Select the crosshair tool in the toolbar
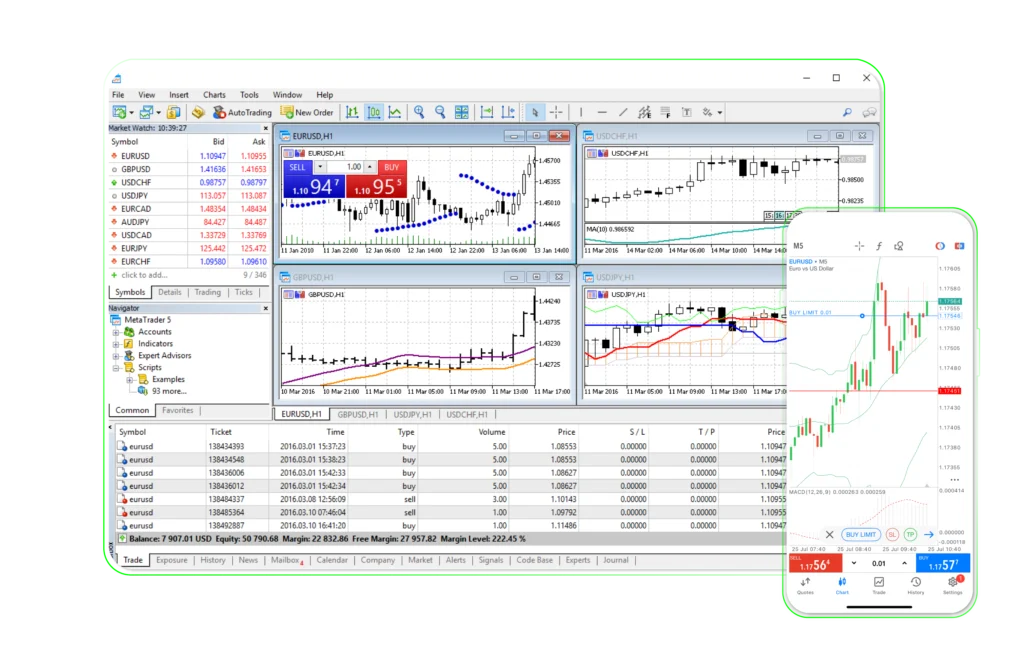1024x656 pixels. click(556, 113)
